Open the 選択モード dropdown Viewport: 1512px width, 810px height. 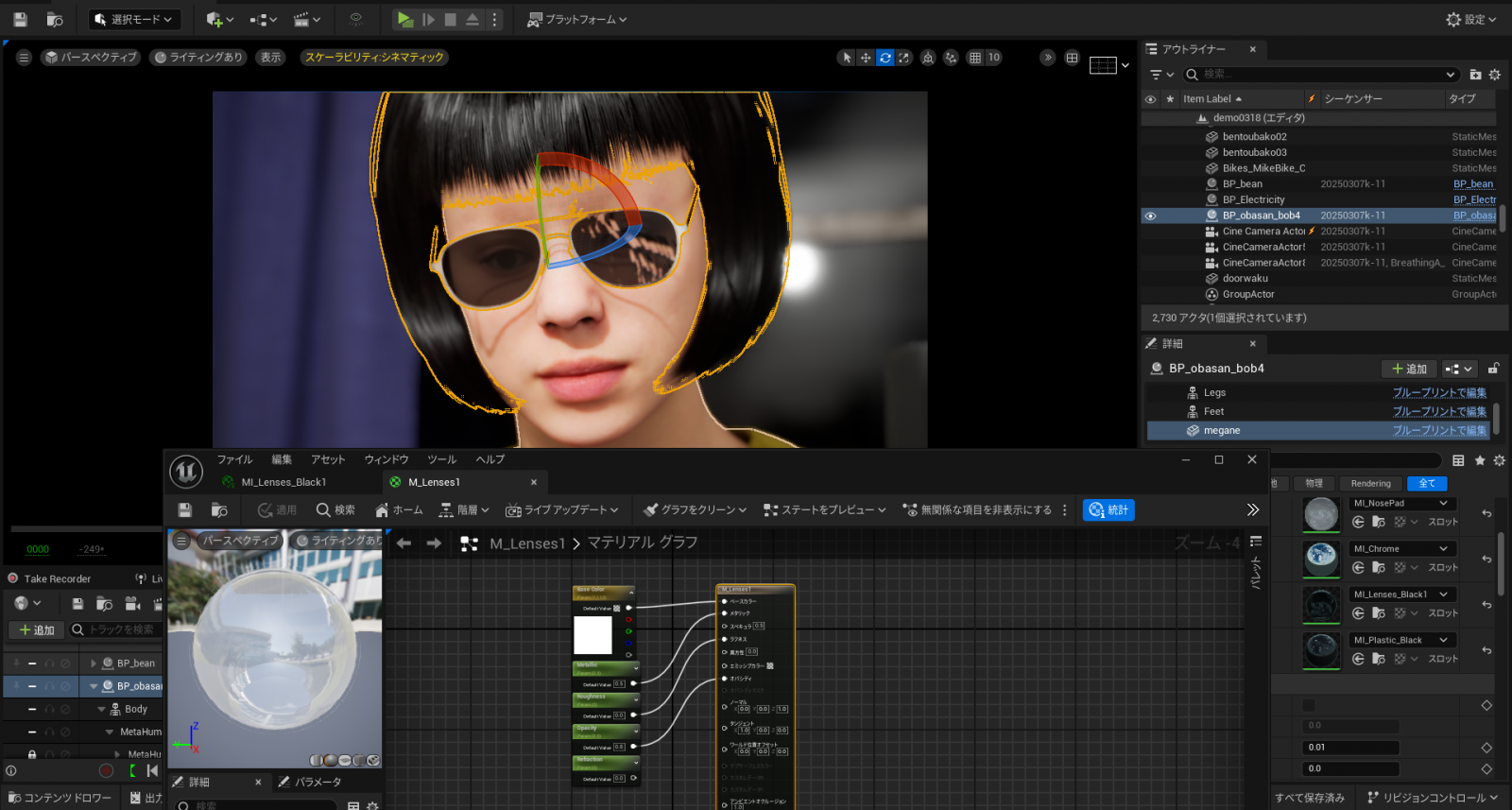pos(135,19)
